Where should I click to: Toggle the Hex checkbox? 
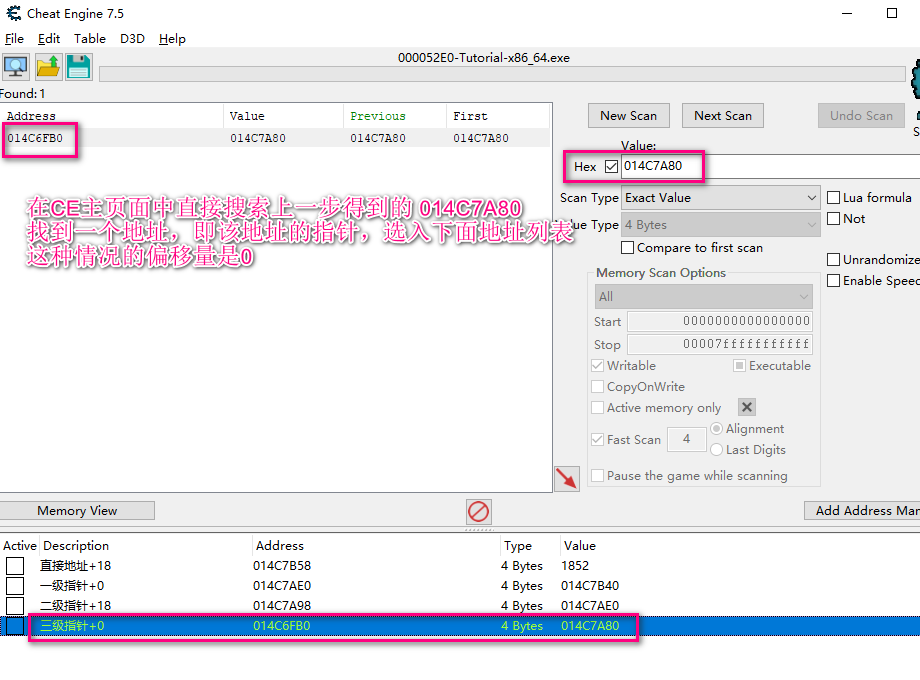611,167
